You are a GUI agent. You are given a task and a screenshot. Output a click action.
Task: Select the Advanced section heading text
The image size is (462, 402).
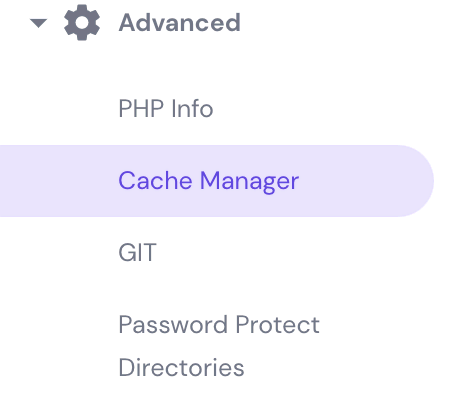[x=180, y=23]
